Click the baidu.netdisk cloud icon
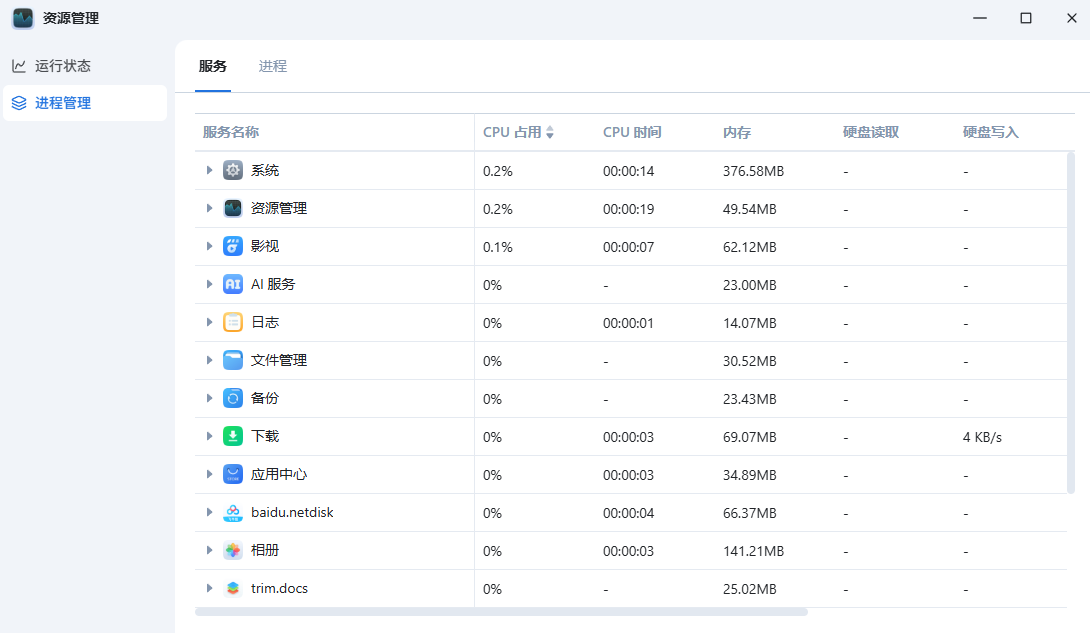Screen dimensions: 1090x633 point(233,513)
